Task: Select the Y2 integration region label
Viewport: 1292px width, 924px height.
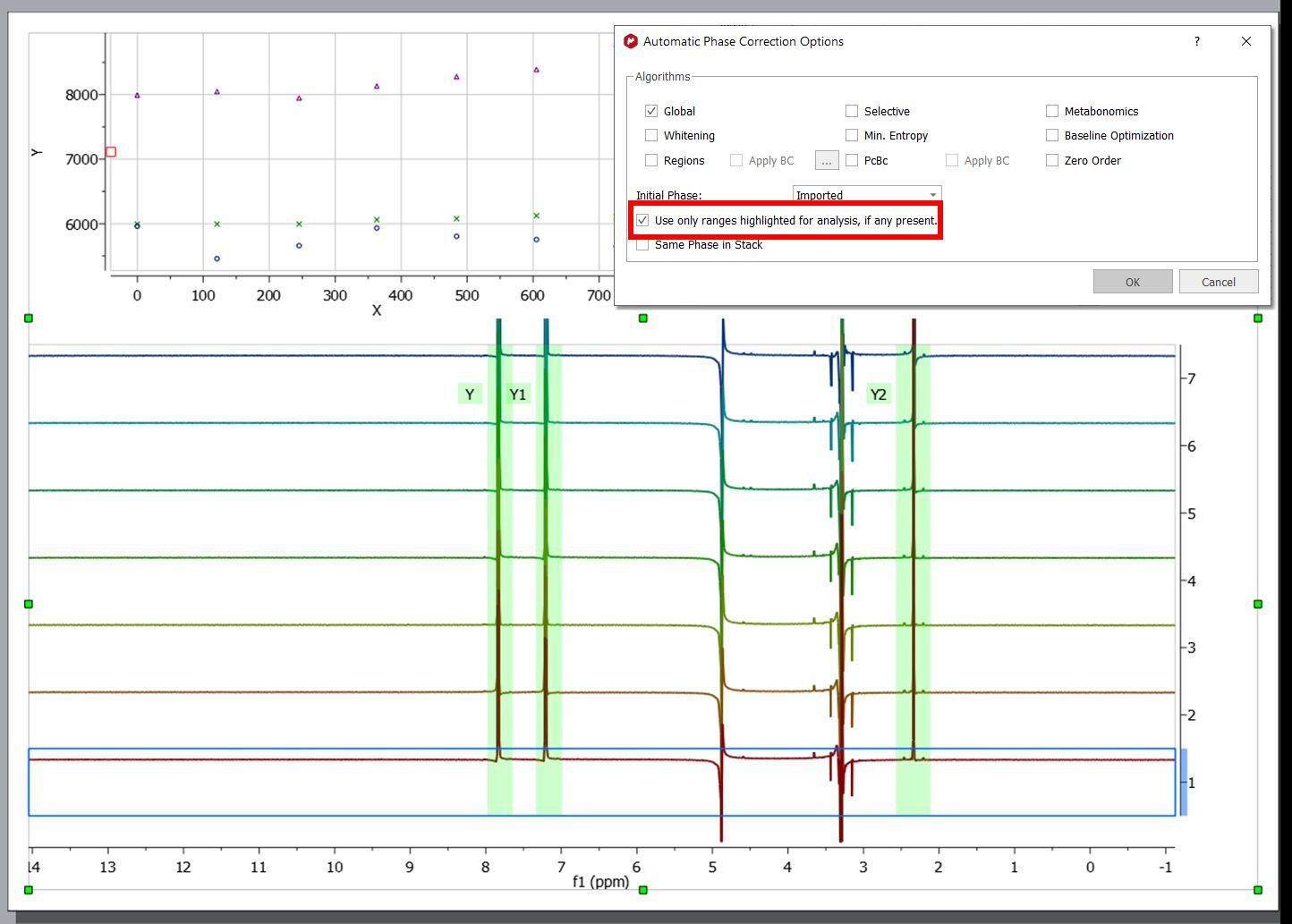Action: 879,394
